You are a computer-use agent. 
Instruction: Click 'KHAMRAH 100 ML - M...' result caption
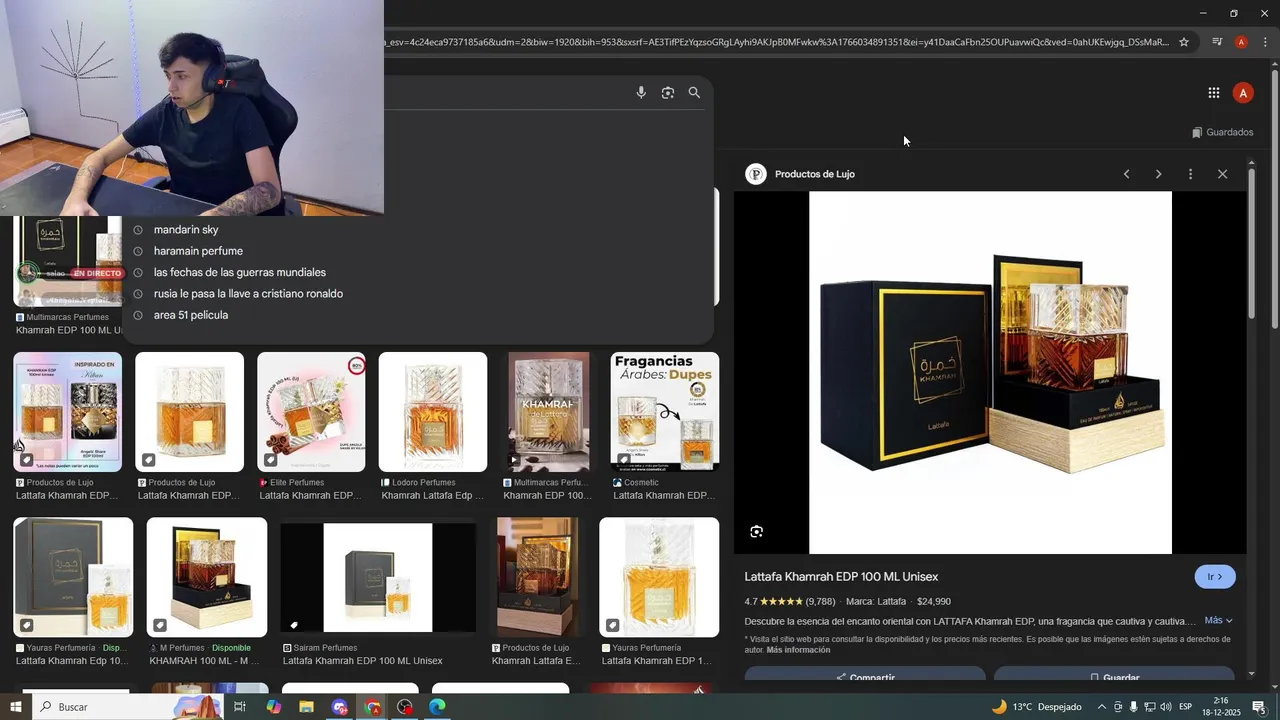tap(204, 661)
